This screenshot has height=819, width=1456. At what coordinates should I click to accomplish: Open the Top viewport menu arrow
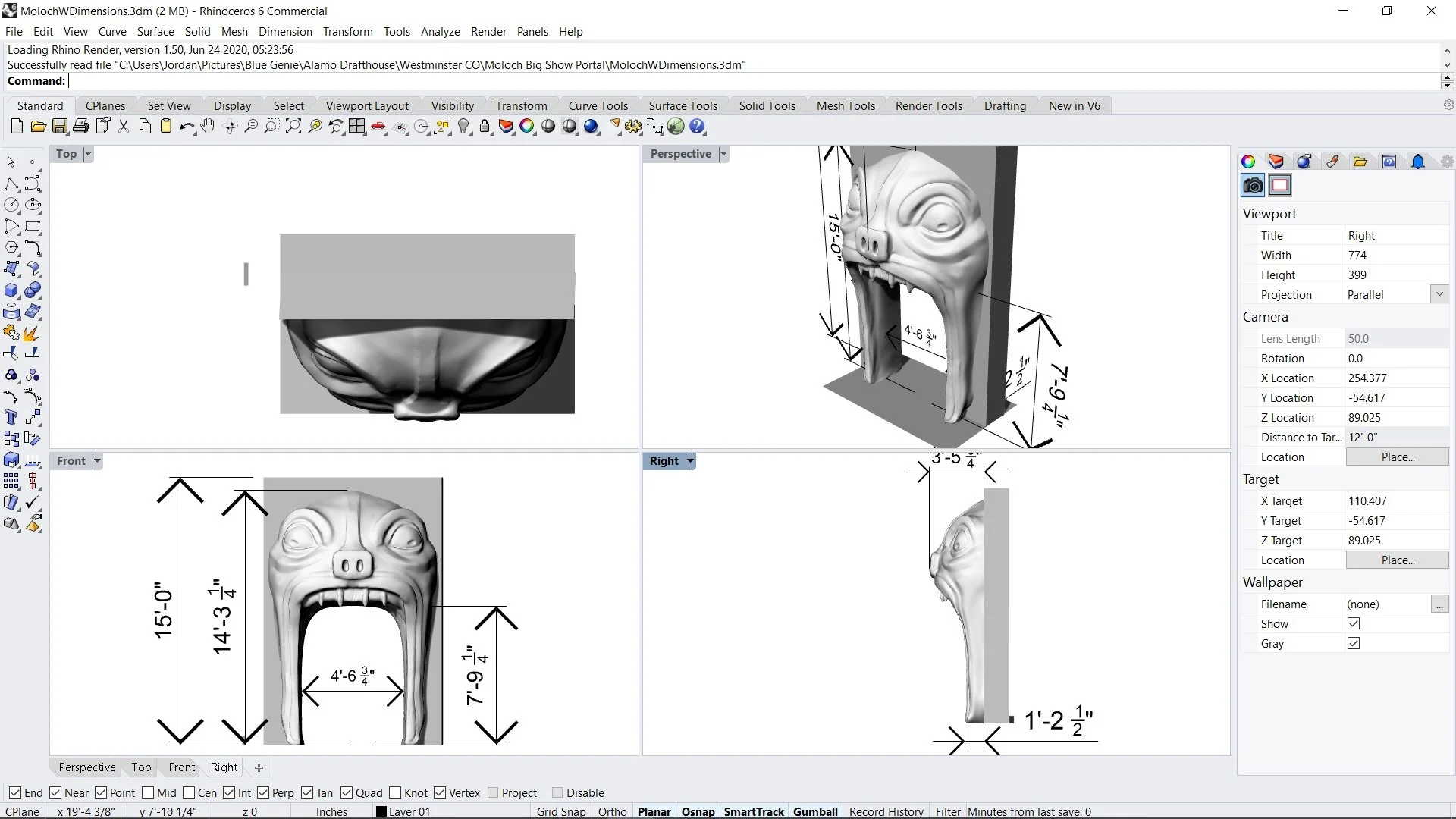[x=87, y=154]
